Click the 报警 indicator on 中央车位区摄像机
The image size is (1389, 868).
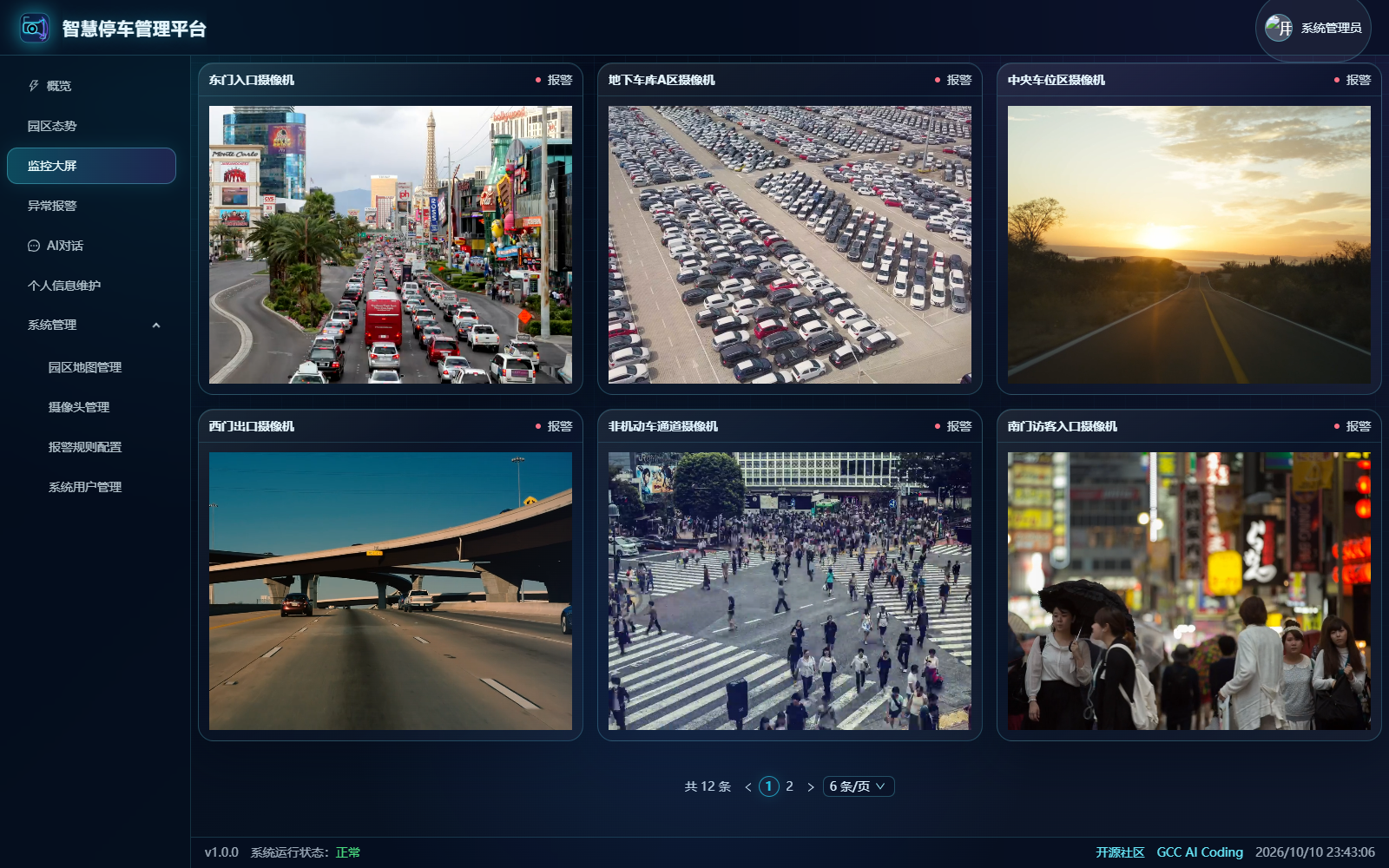pyautogui.click(x=1353, y=80)
